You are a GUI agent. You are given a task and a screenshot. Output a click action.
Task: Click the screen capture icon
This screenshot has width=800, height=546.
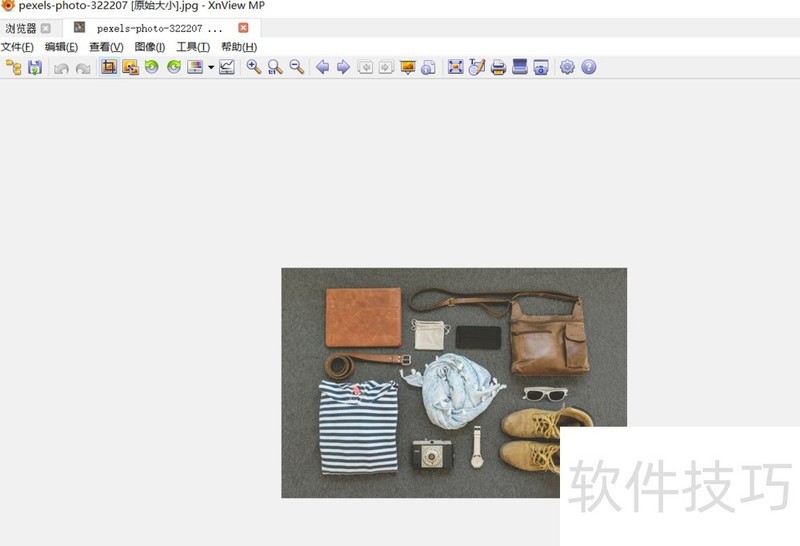(541, 67)
